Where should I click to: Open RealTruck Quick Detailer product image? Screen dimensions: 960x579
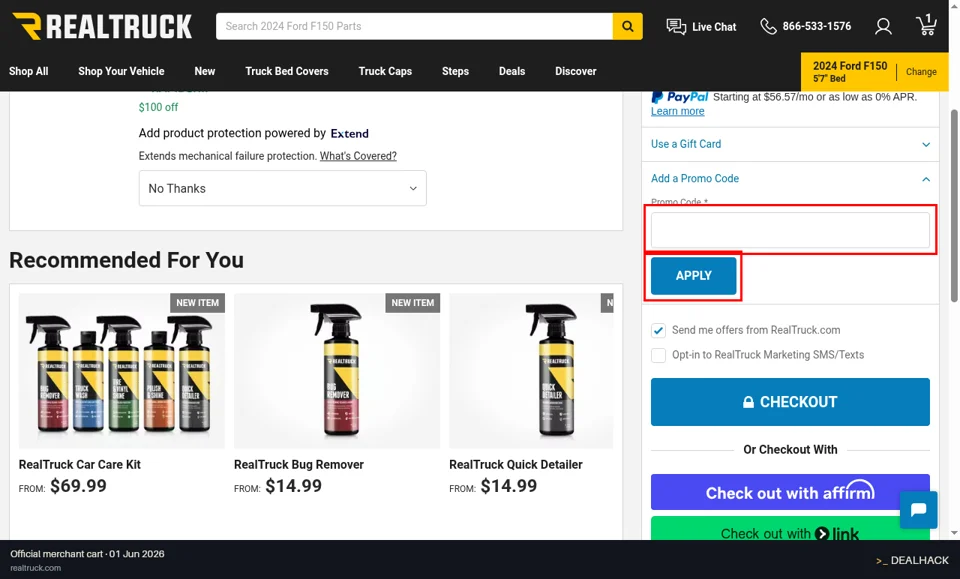coord(531,371)
